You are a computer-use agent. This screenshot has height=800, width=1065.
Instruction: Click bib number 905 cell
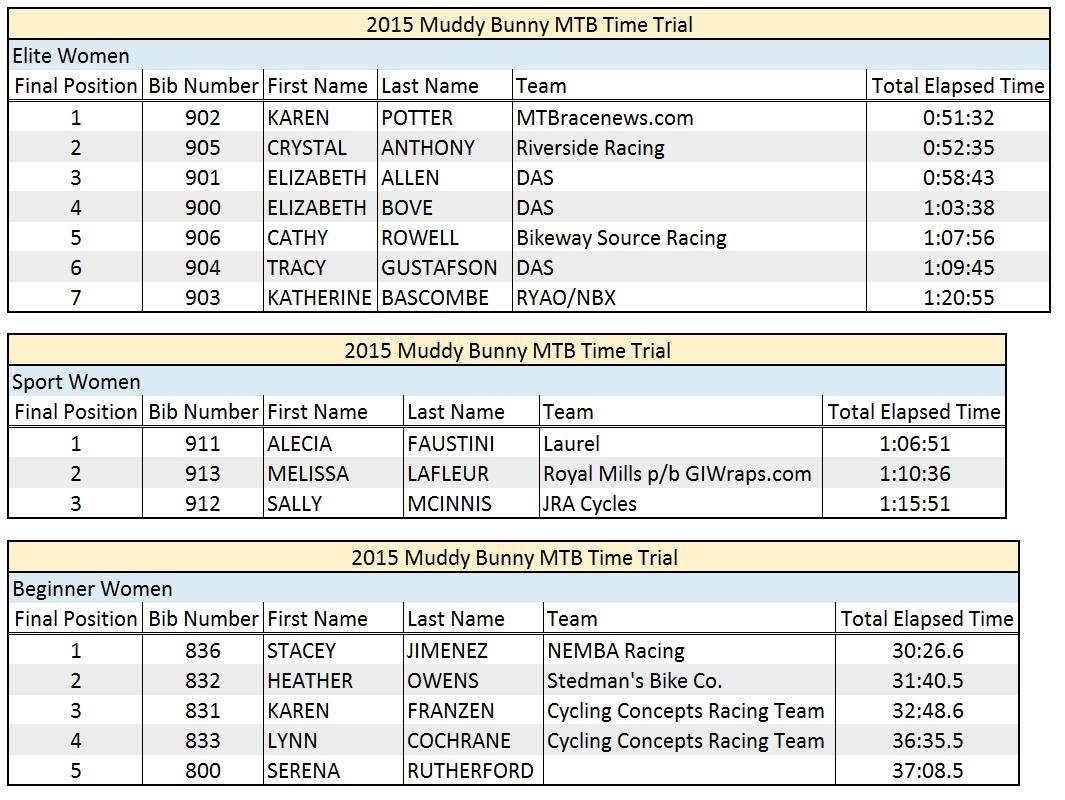[203, 148]
